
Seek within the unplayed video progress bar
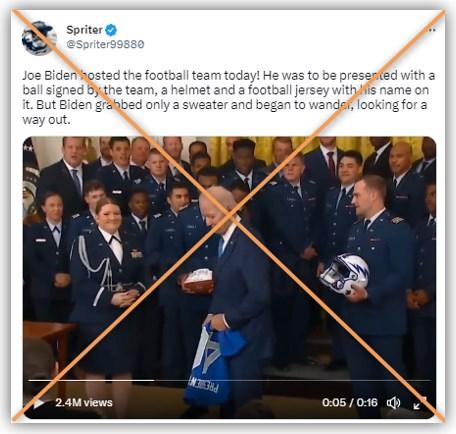tap(293, 380)
